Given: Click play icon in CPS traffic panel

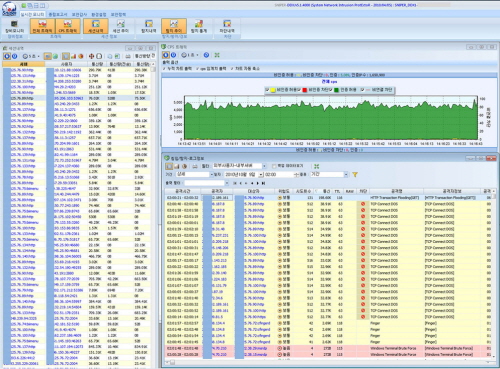Looking at the screenshot, I should [165, 55].
